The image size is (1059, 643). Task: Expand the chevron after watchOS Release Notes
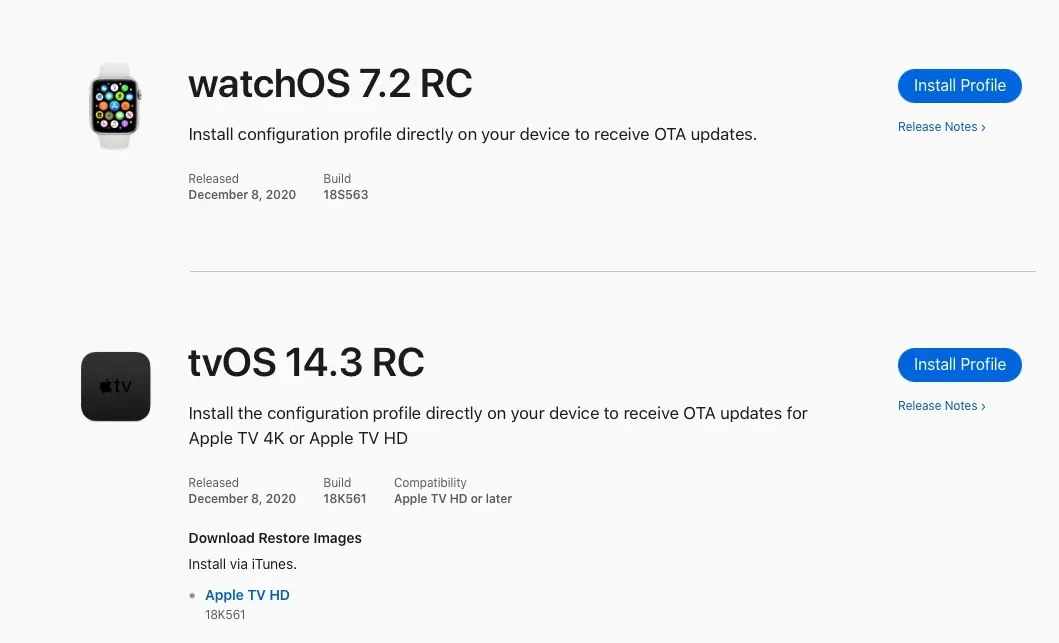coord(983,127)
